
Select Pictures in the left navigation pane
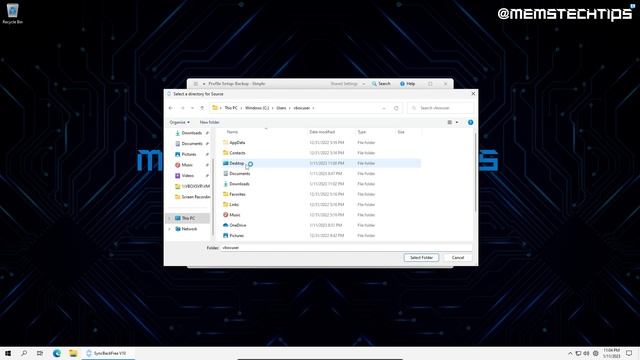click(189, 154)
